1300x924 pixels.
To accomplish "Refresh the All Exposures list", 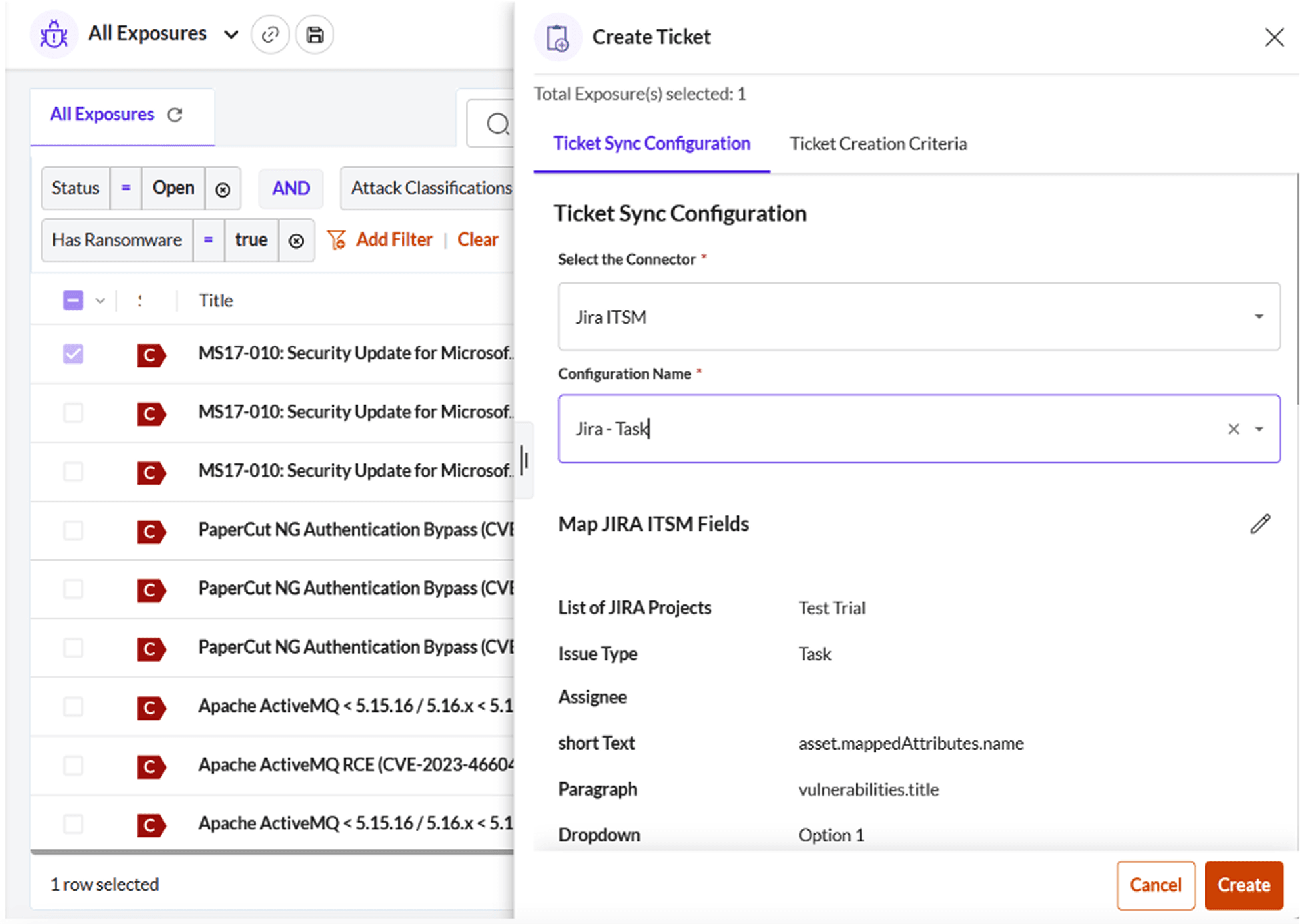I will point(175,115).
